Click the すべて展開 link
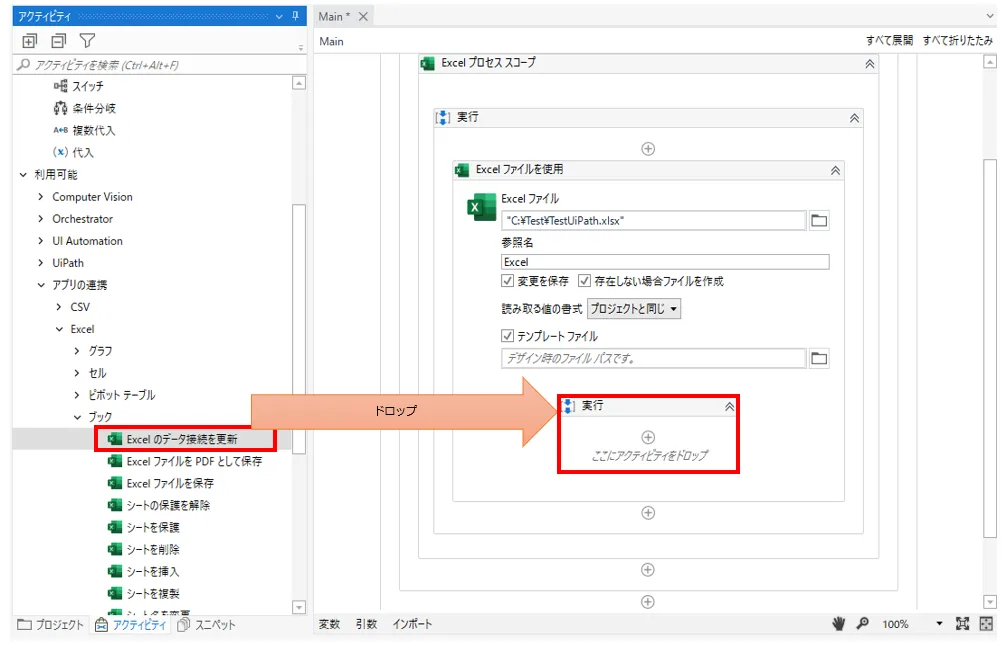 tap(889, 41)
